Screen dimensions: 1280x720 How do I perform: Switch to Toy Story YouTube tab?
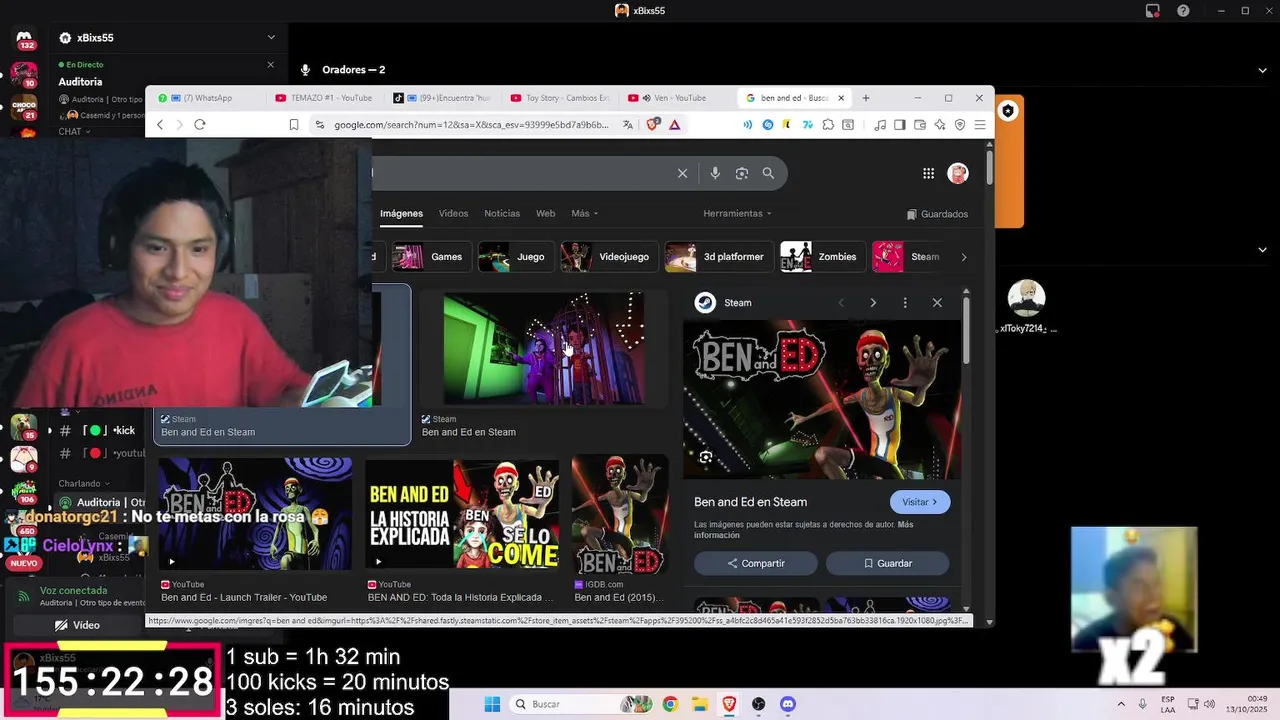pos(560,98)
